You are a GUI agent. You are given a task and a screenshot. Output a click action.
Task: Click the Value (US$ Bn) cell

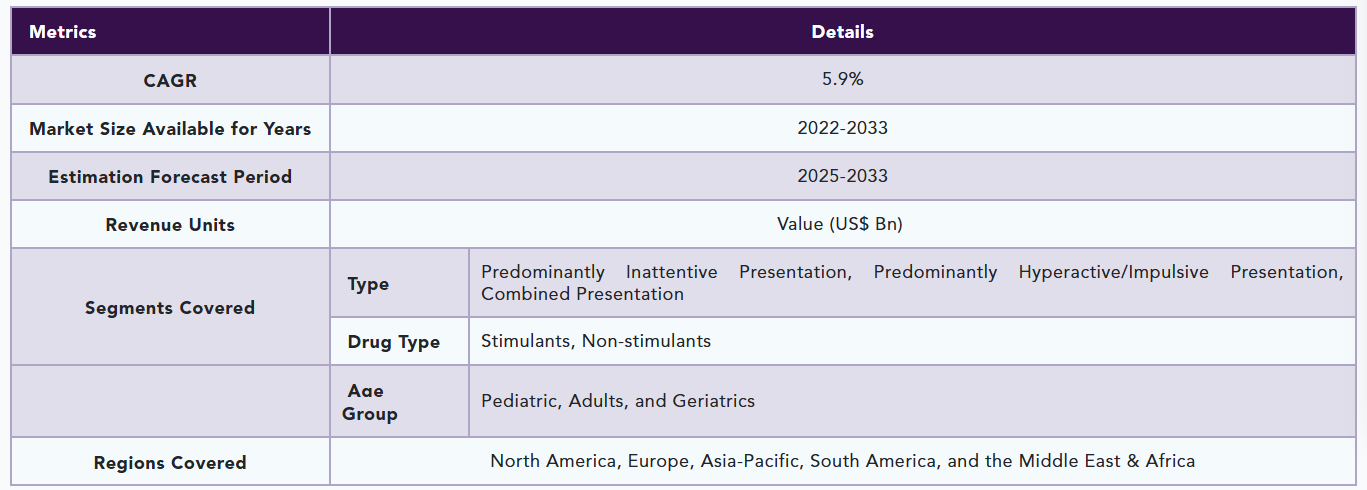pyautogui.click(x=840, y=224)
